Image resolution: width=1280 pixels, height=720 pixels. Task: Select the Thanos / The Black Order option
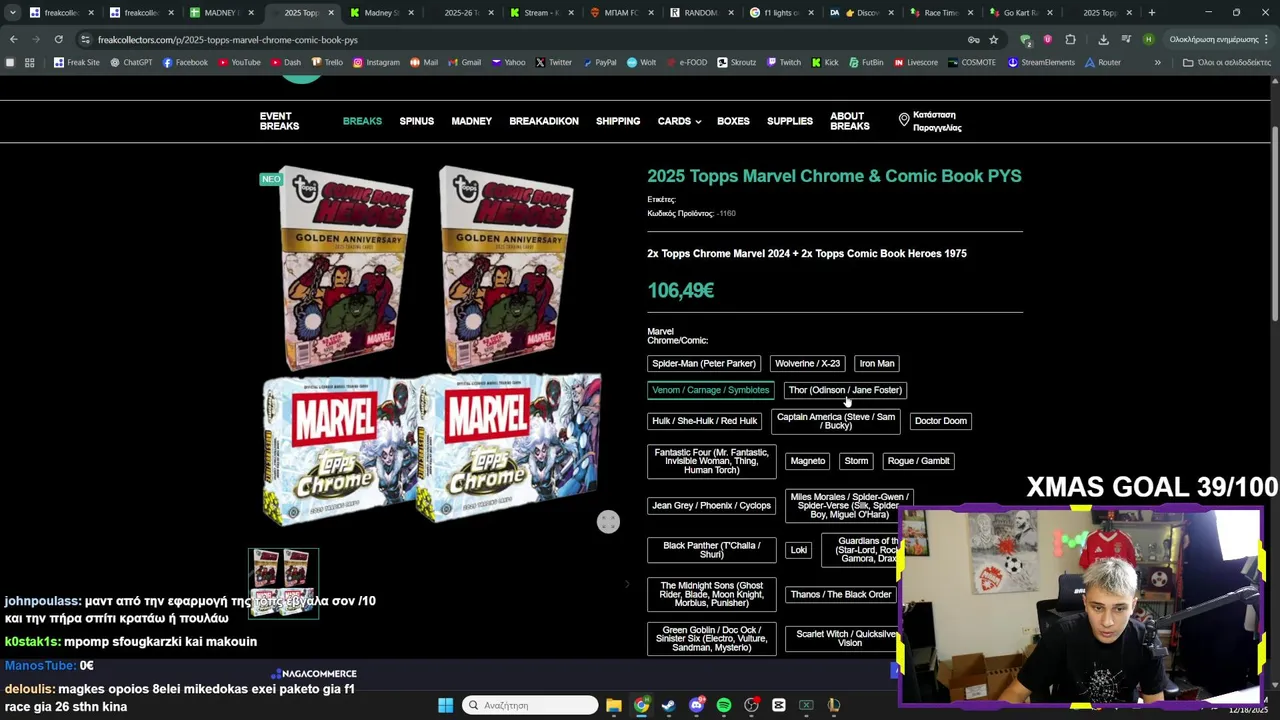pos(841,594)
